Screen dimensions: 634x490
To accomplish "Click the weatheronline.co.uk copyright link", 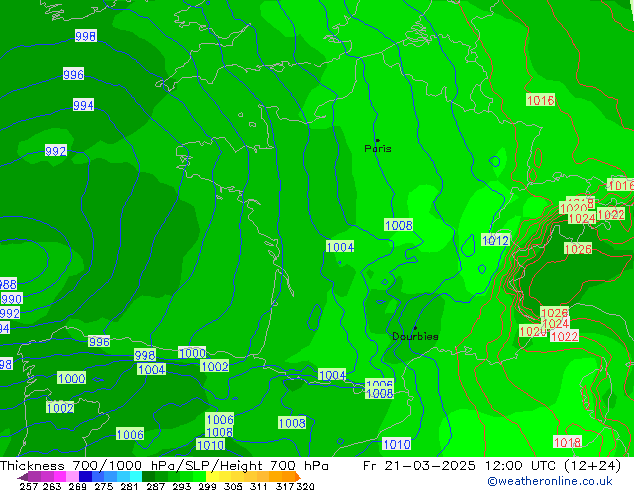I will [x=549, y=481].
